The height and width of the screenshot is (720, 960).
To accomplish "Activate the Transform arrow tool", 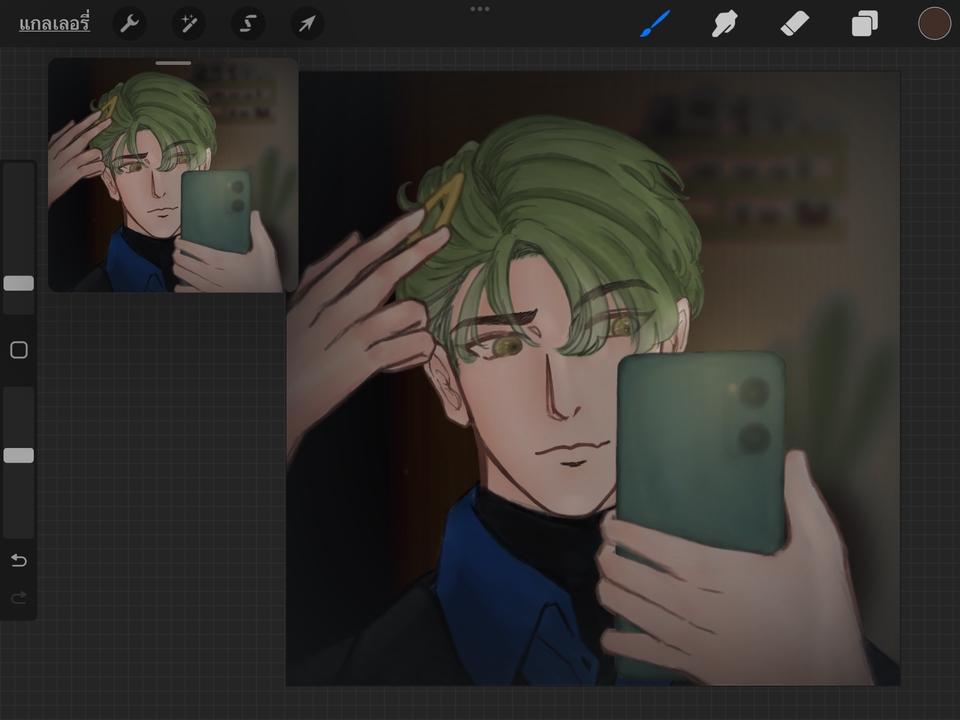I will (307, 24).
